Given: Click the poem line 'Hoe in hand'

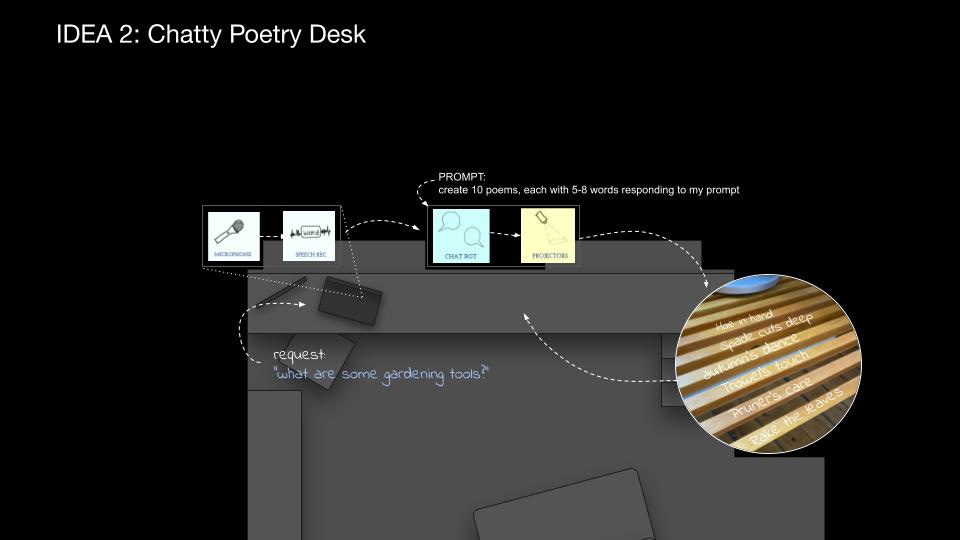Looking at the screenshot, I should [x=744, y=320].
